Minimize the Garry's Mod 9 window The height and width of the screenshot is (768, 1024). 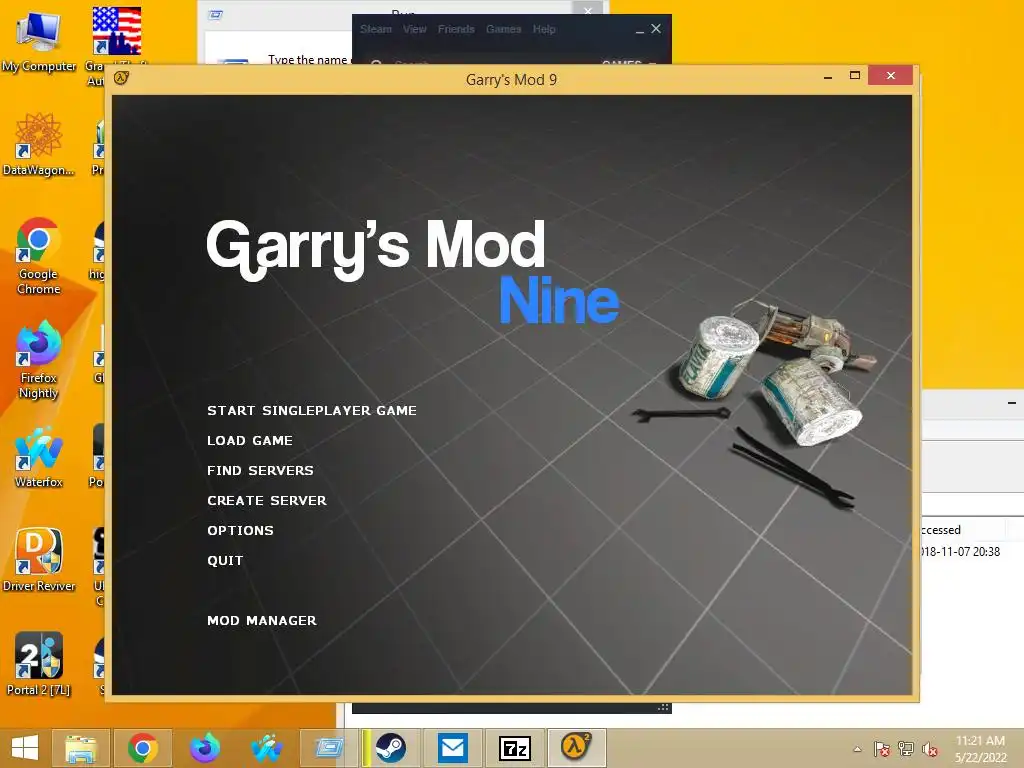tap(828, 76)
